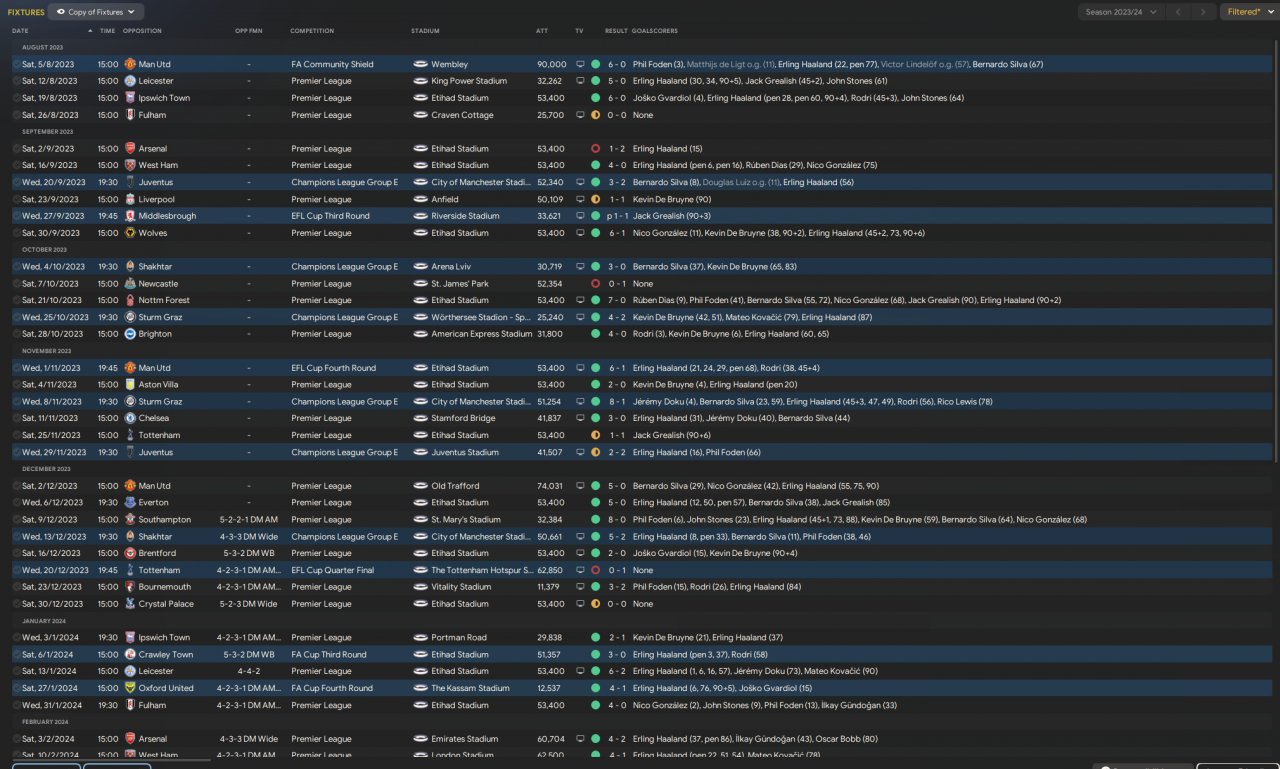Open The Tottenham Hotspur stadium link
This screenshot has height=769, width=1280.
point(480,570)
